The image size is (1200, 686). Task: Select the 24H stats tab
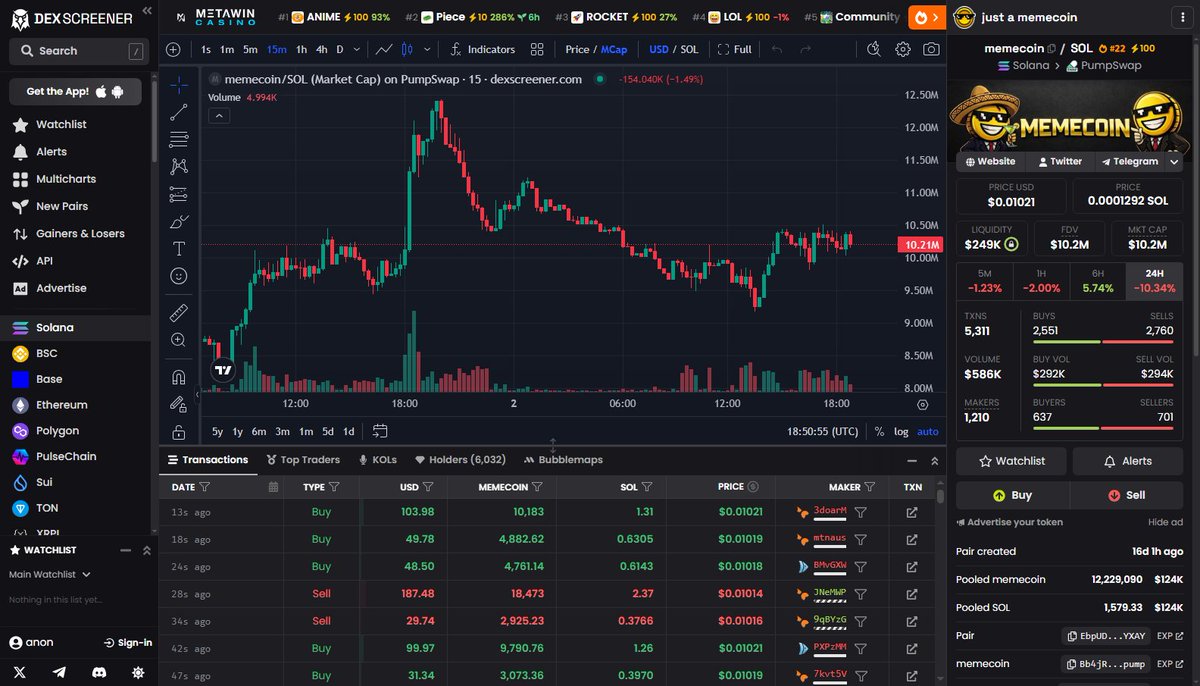pos(1154,281)
